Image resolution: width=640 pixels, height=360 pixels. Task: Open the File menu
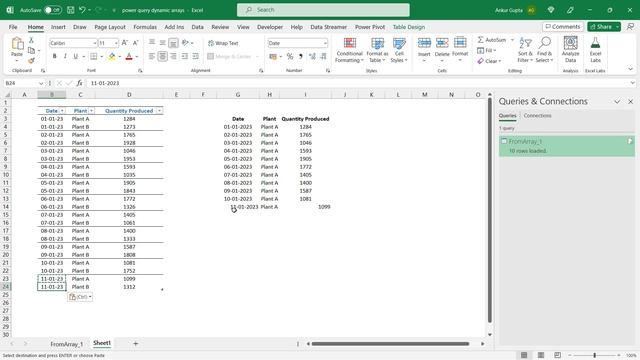click(x=13, y=27)
